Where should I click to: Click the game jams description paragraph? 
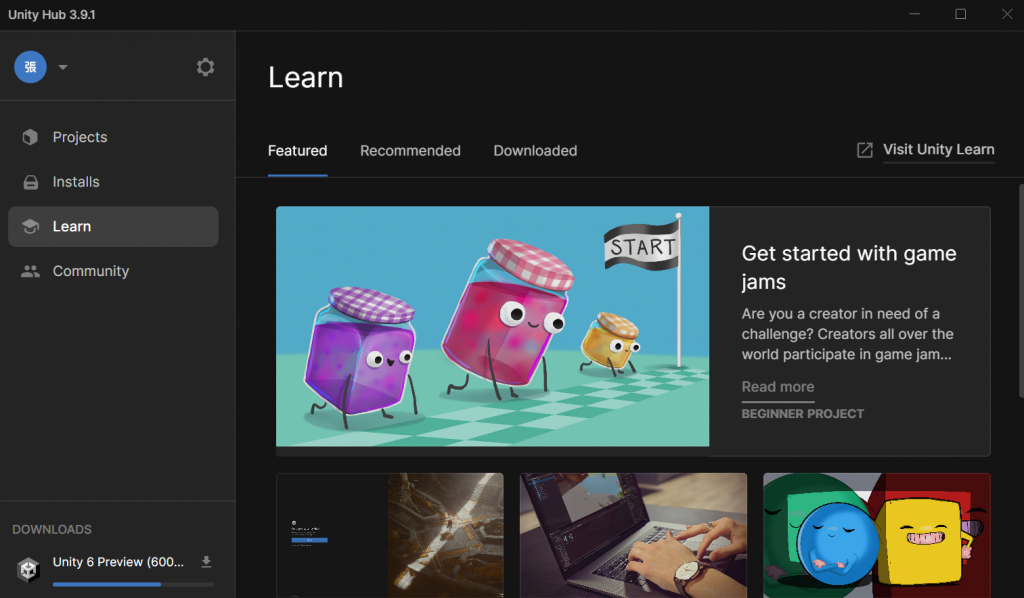pyautogui.click(x=847, y=334)
